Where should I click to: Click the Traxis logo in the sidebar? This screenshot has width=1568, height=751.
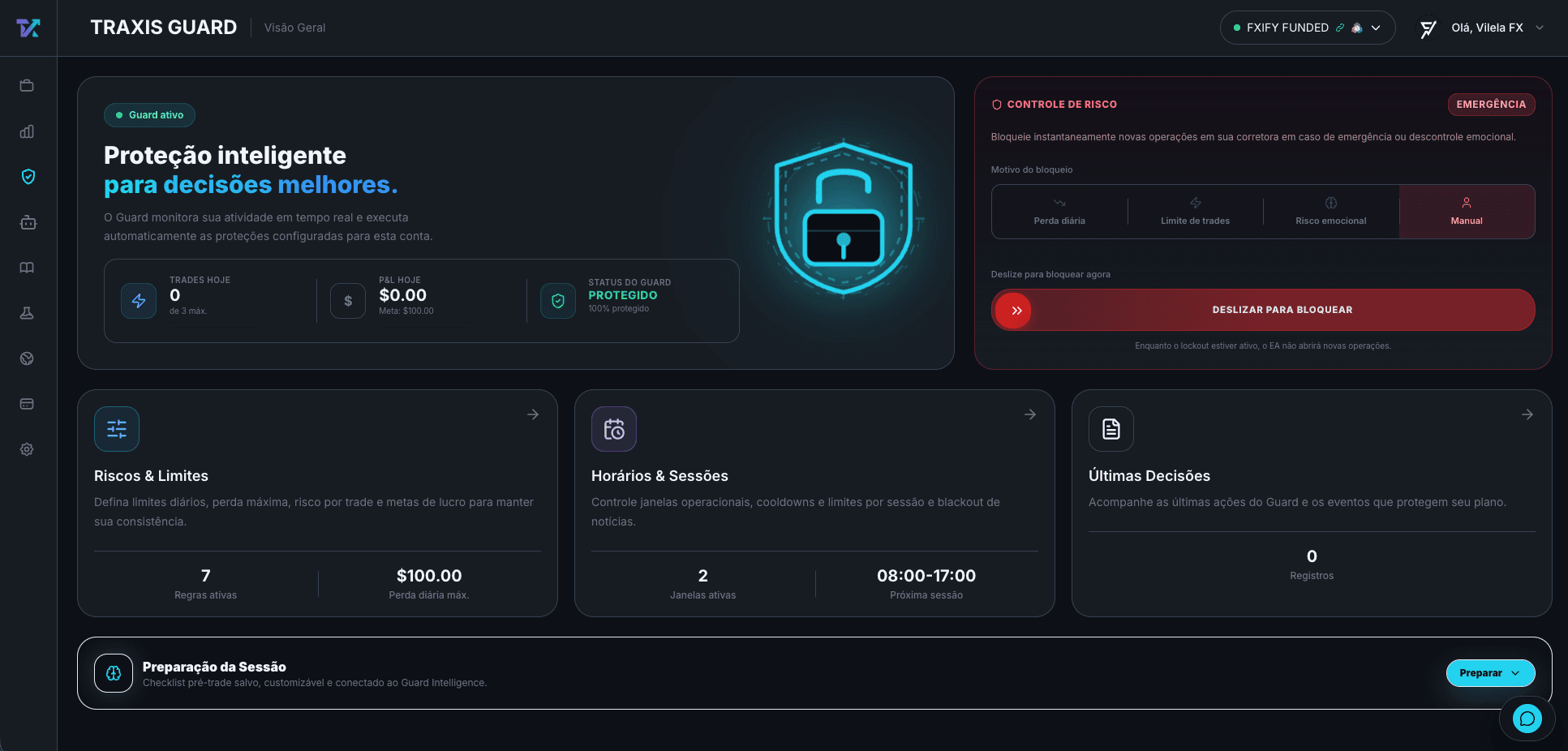(x=28, y=28)
